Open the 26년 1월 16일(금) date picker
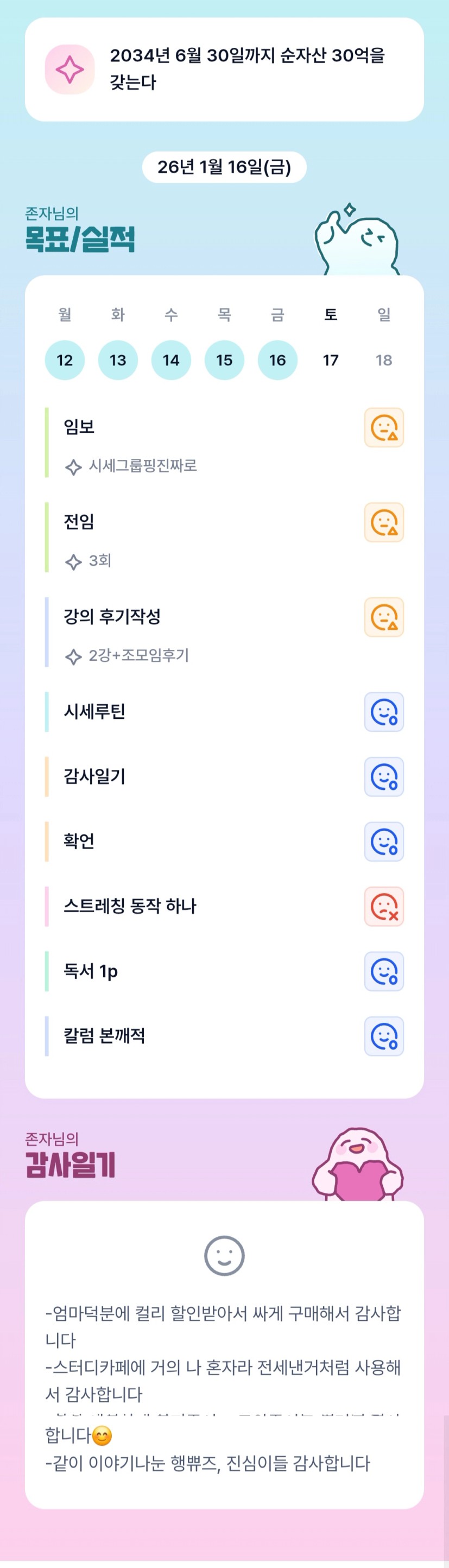Viewport: 449px width, 1568px height. pyautogui.click(x=224, y=167)
